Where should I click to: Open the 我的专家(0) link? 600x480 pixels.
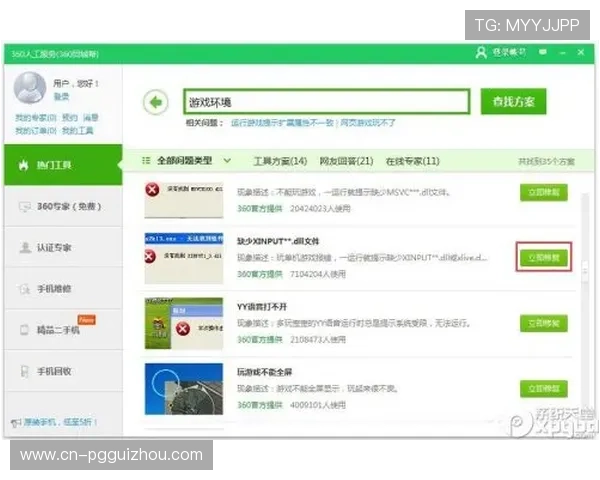coord(36,118)
